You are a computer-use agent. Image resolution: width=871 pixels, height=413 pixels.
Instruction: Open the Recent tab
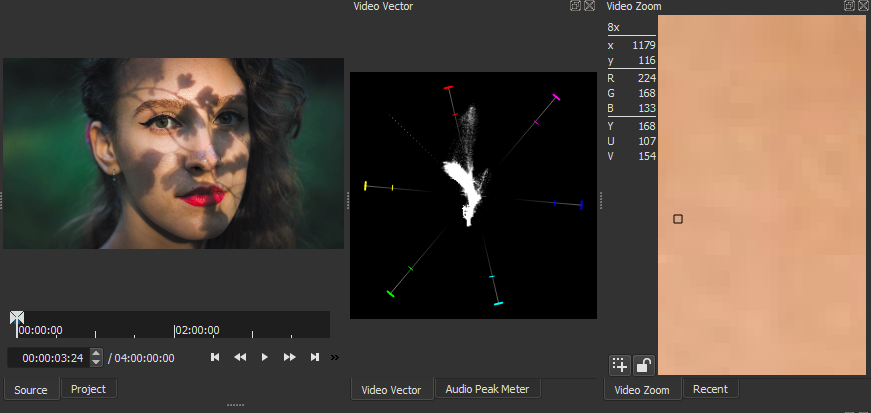click(710, 389)
